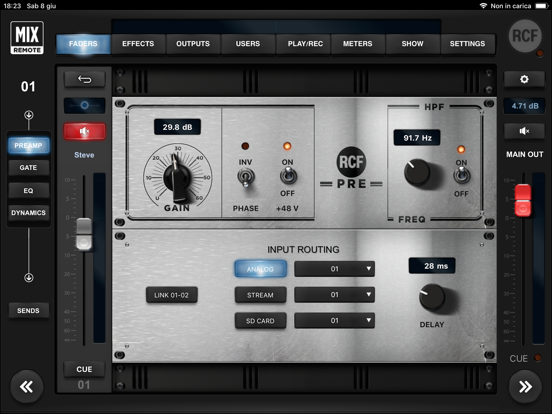Open the USERS tab

tap(248, 44)
